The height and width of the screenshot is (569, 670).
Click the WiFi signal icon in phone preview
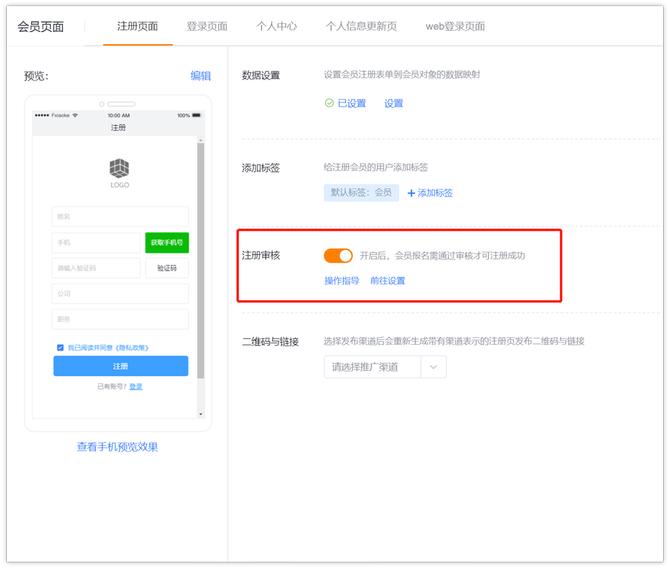coord(75,115)
